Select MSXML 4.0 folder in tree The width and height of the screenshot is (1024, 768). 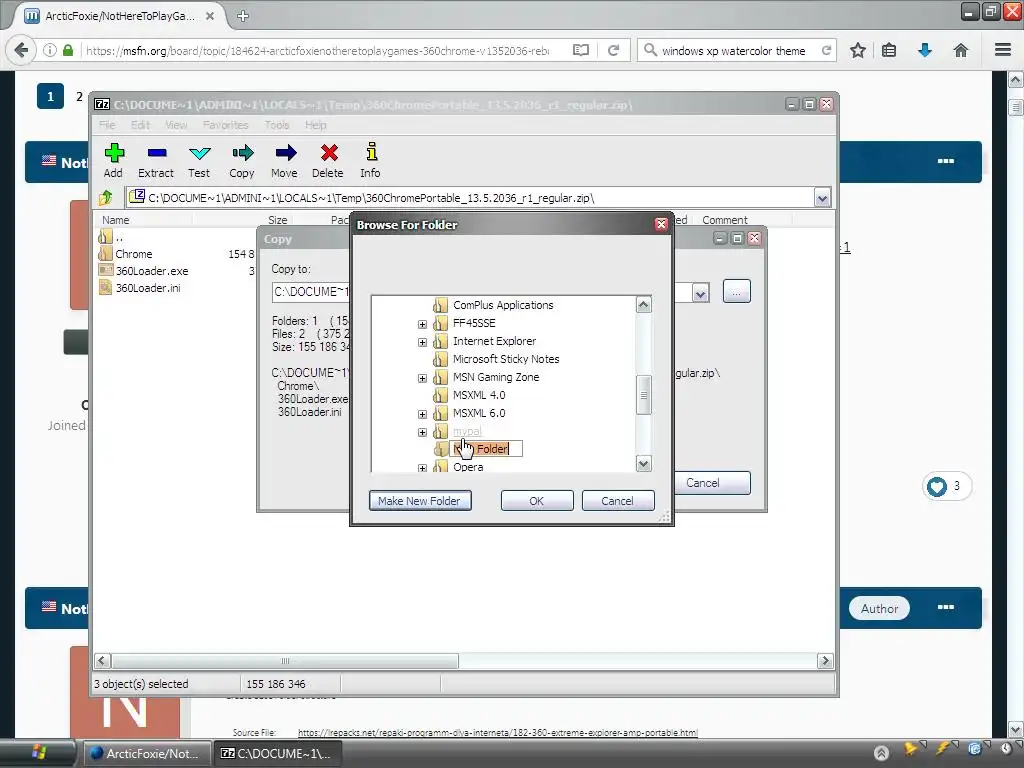(479, 395)
